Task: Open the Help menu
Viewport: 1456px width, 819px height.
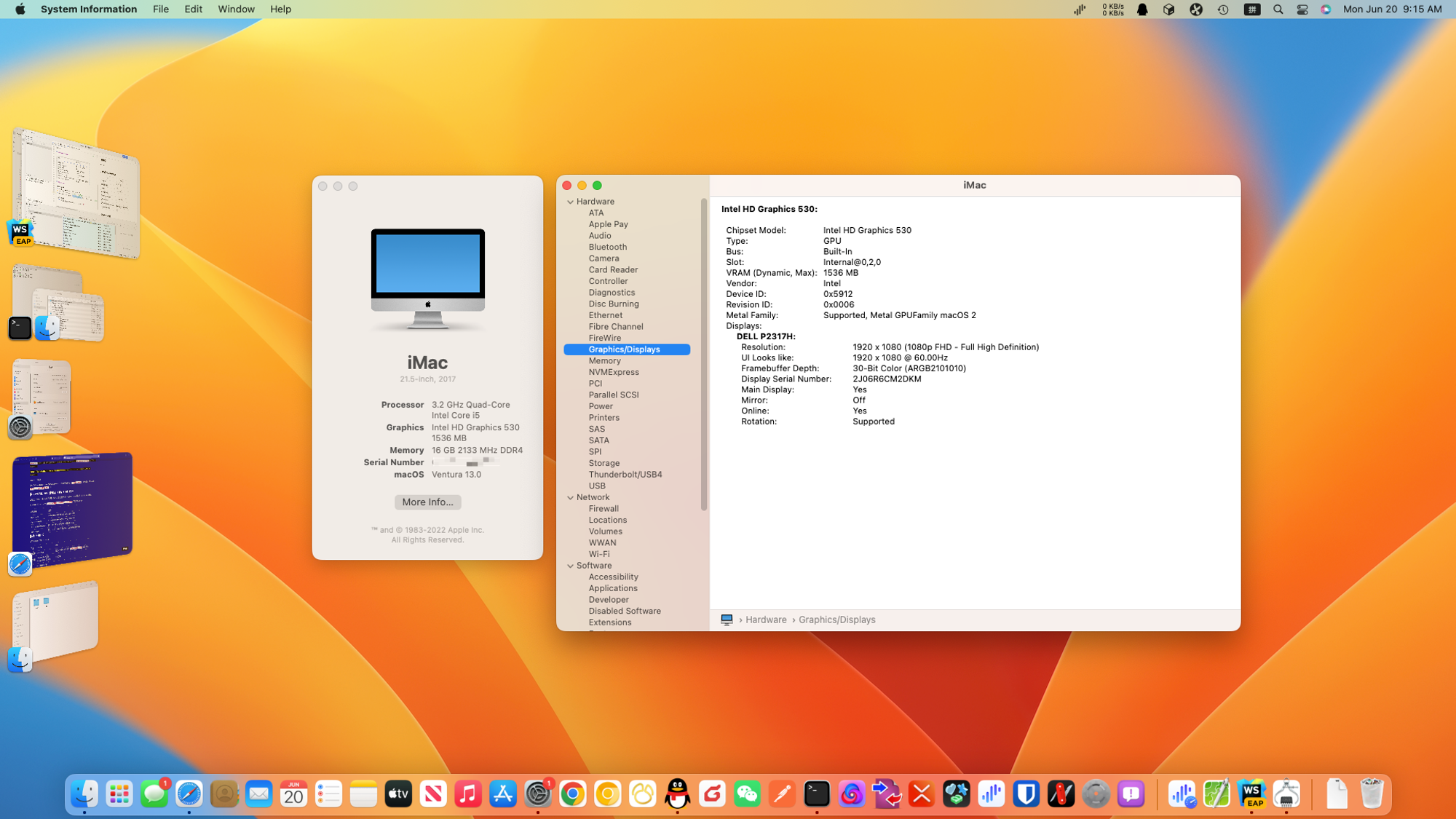Action: (x=280, y=9)
